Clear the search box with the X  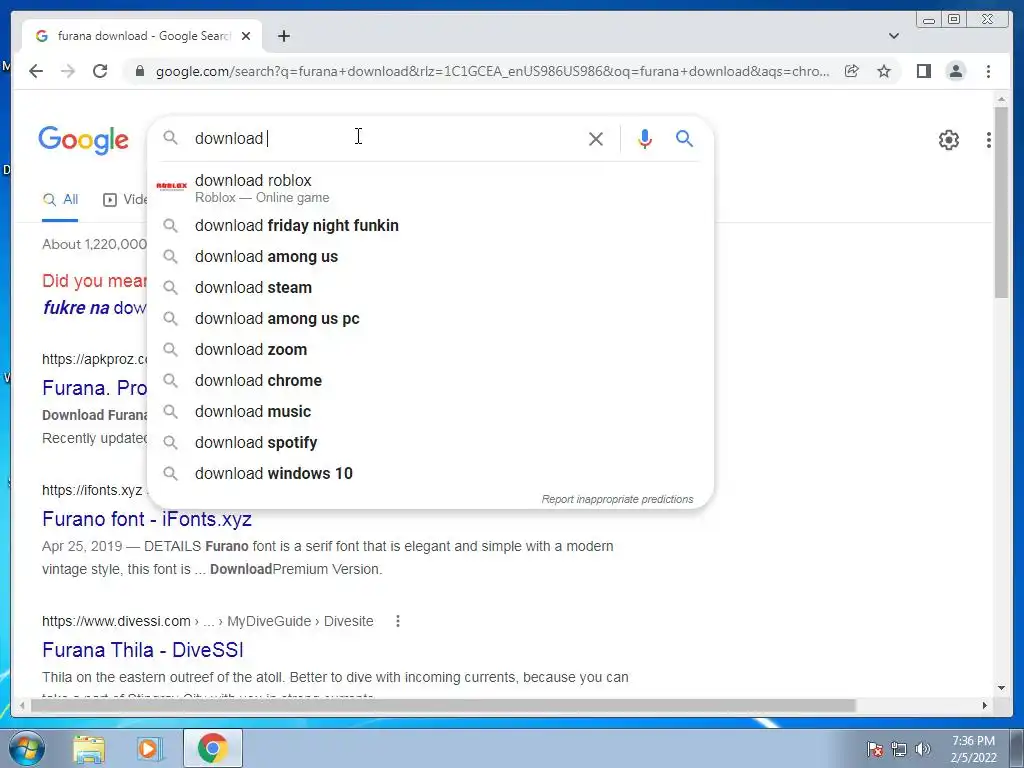click(x=596, y=138)
